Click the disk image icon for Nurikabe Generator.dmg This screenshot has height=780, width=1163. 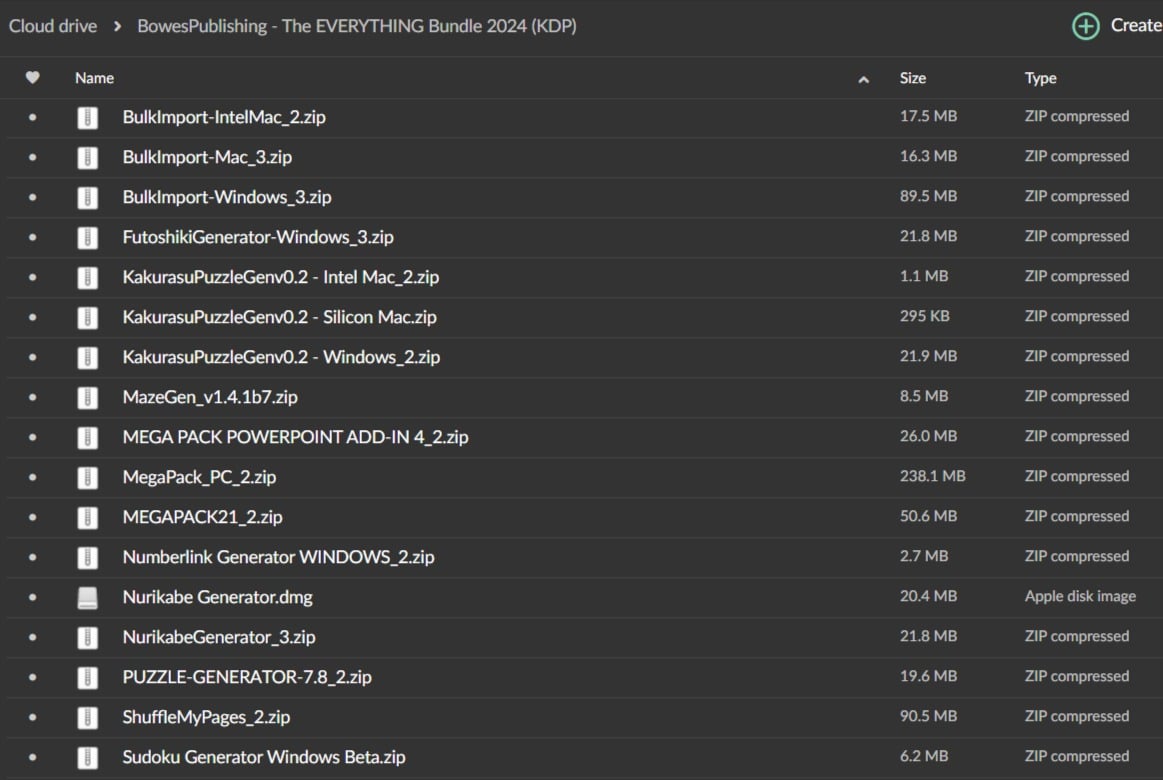click(88, 597)
